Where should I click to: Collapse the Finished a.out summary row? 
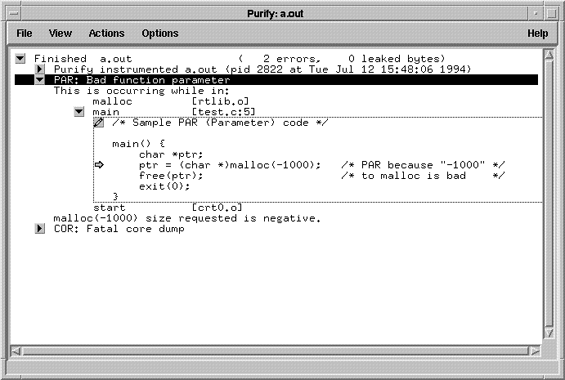(20, 59)
